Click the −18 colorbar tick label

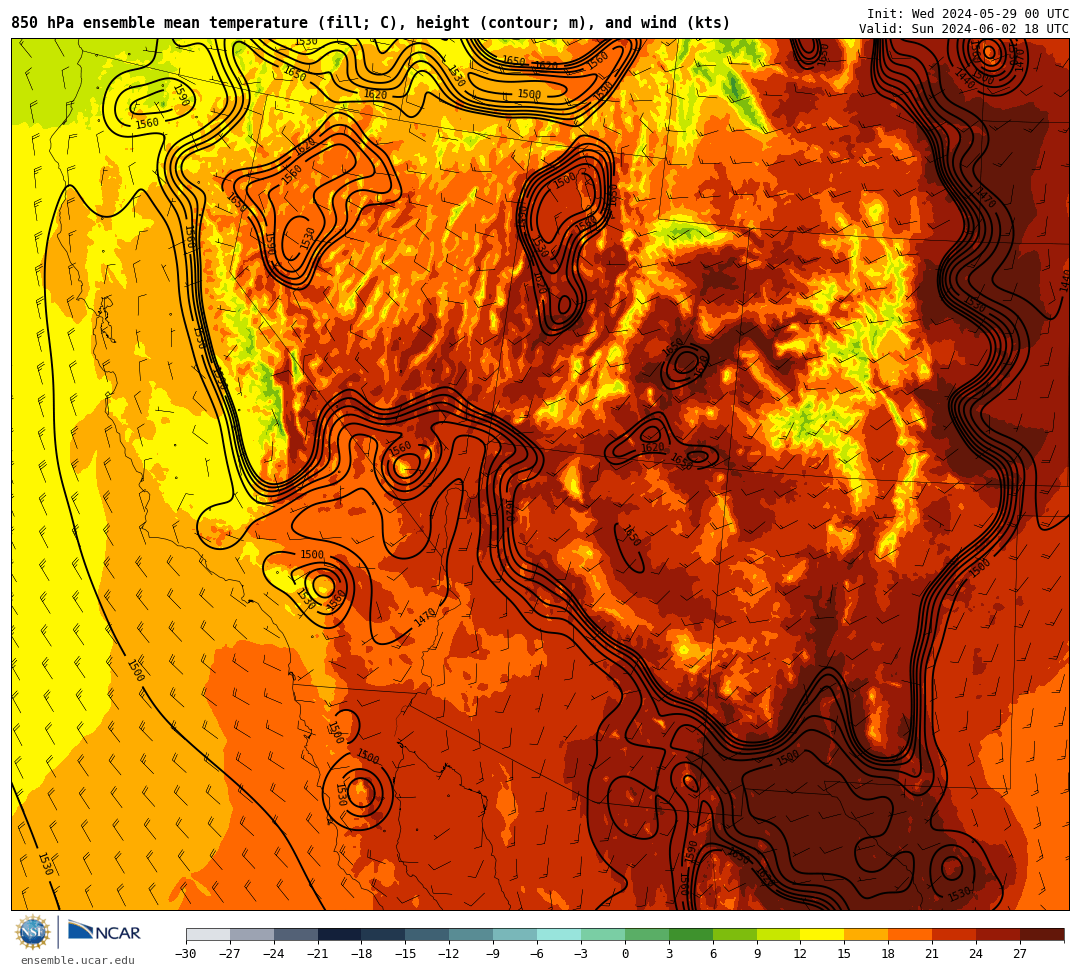click(x=362, y=954)
